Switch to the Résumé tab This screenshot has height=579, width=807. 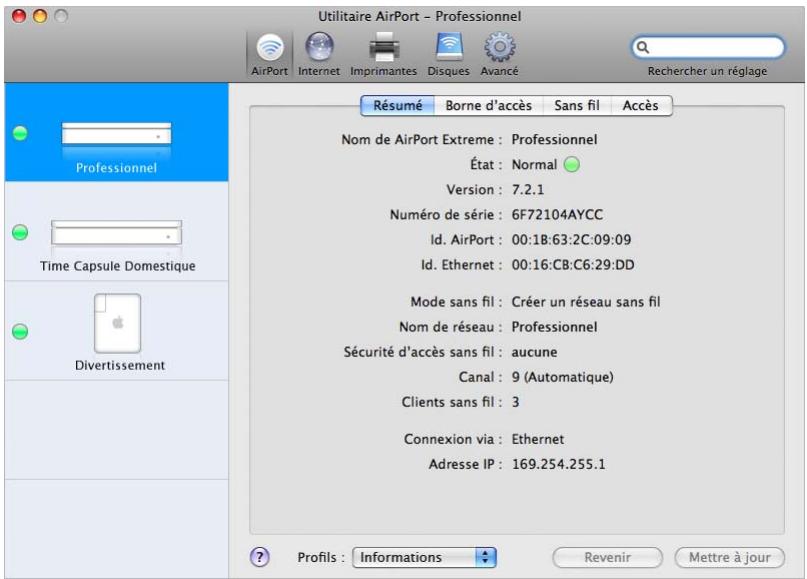point(397,106)
